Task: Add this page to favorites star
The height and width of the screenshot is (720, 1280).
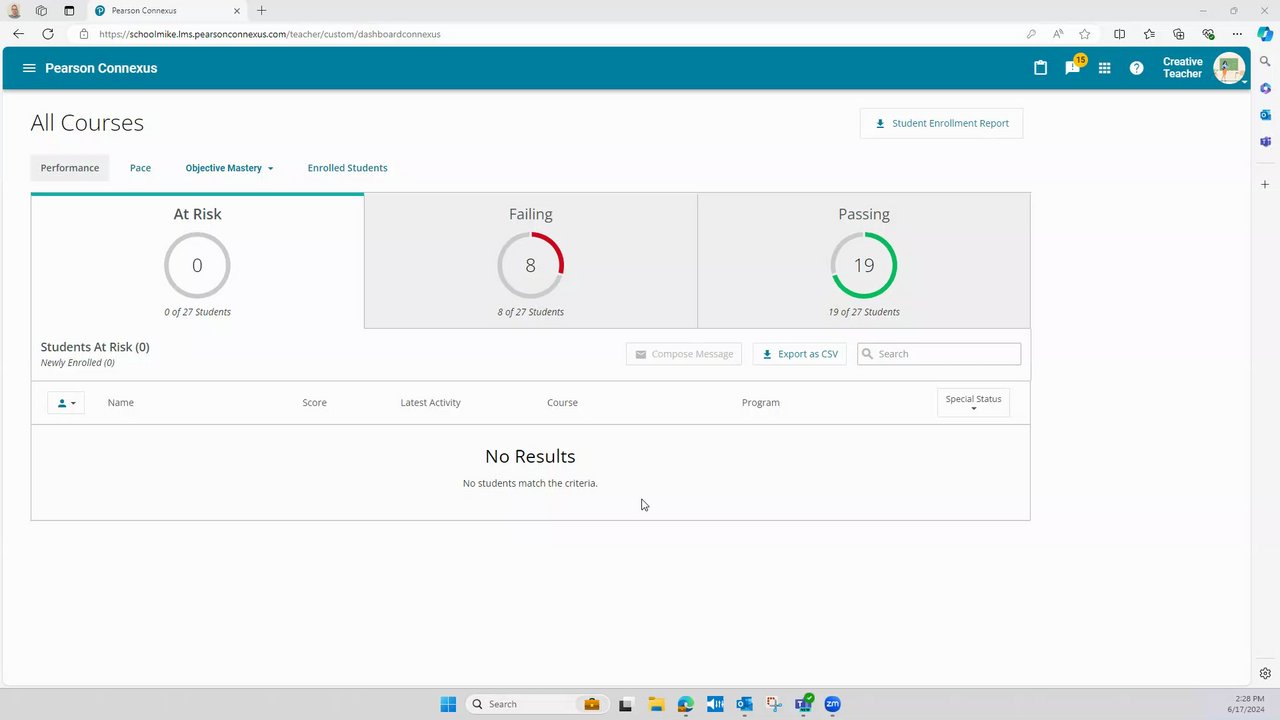Action: [1085, 34]
